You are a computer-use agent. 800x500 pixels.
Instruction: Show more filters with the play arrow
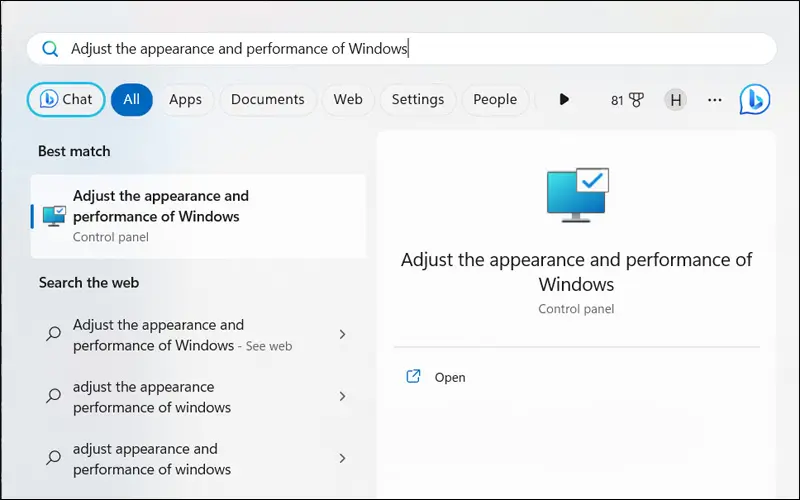coord(564,99)
